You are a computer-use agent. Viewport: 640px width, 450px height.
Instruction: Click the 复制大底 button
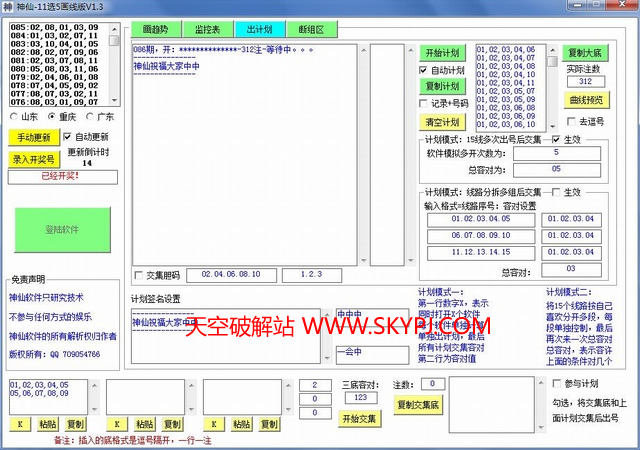tap(587, 53)
